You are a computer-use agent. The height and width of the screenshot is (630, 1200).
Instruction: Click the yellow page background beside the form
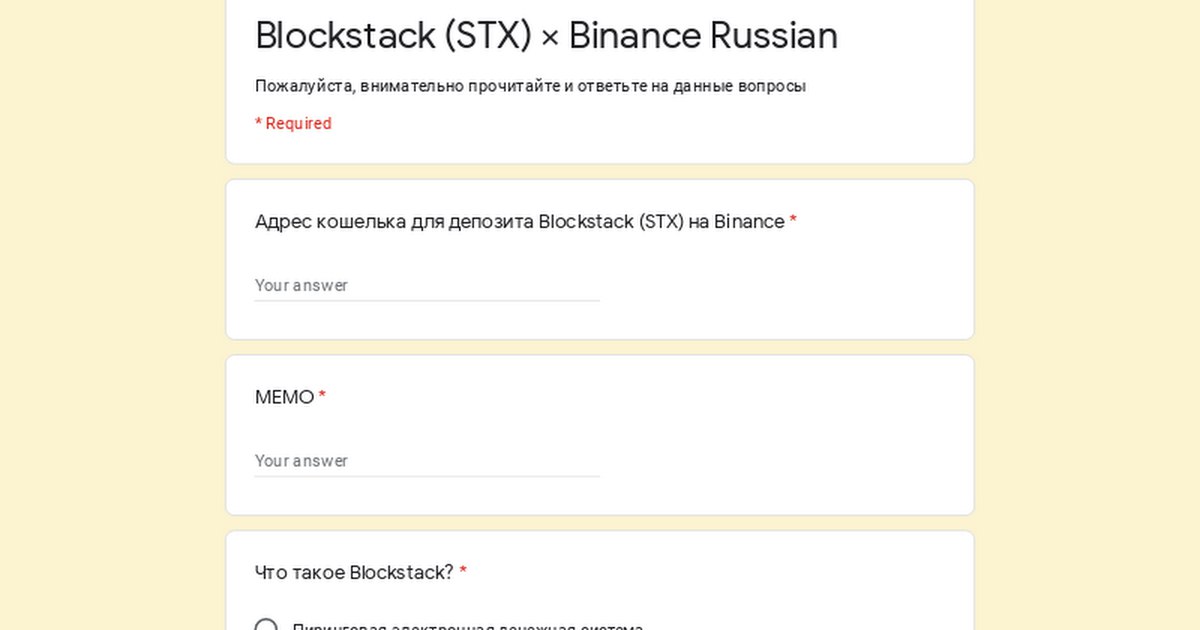tap(1090, 320)
